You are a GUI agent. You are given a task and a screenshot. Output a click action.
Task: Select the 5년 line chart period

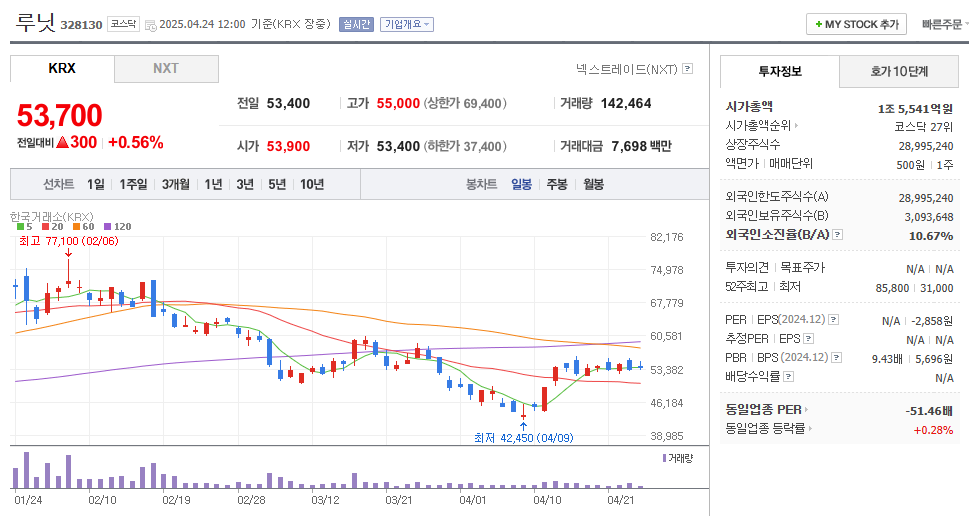[x=277, y=184]
